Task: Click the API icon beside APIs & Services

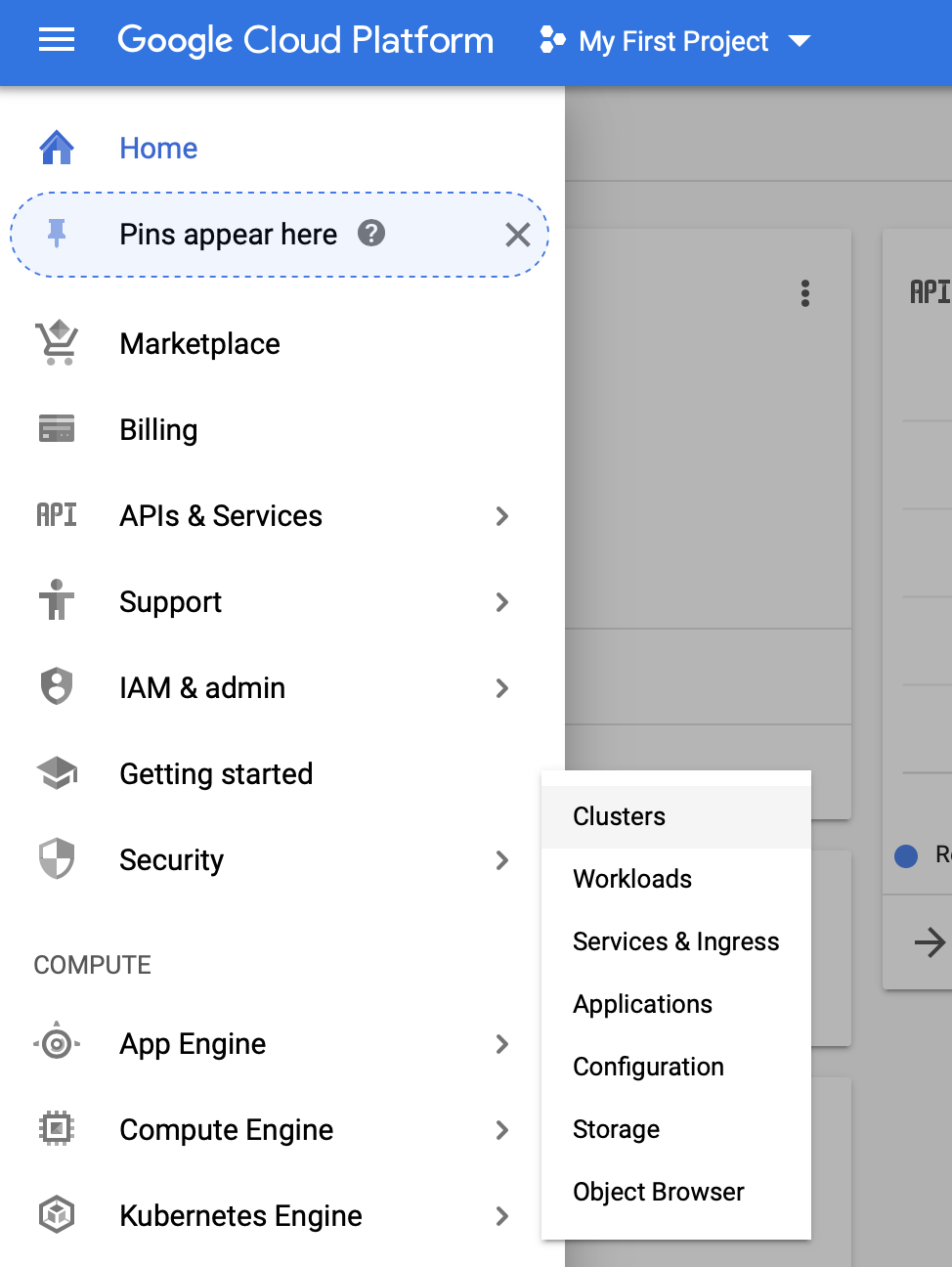Action: point(57,515)
